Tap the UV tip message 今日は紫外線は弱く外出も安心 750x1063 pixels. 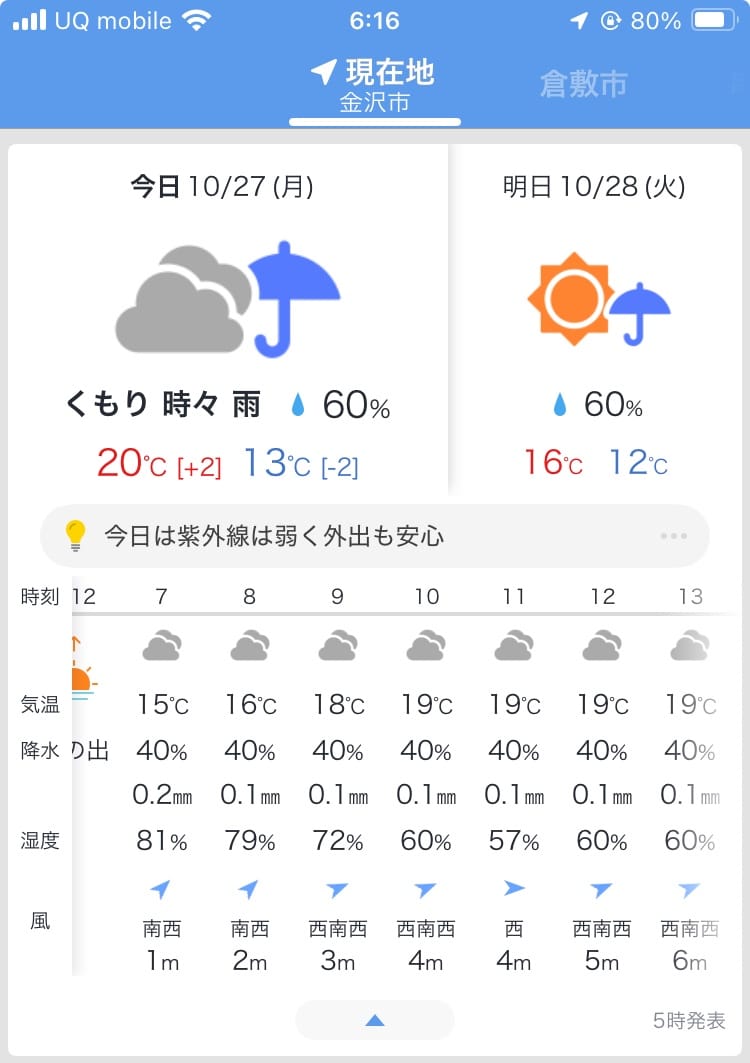click(x=274, y=536)
